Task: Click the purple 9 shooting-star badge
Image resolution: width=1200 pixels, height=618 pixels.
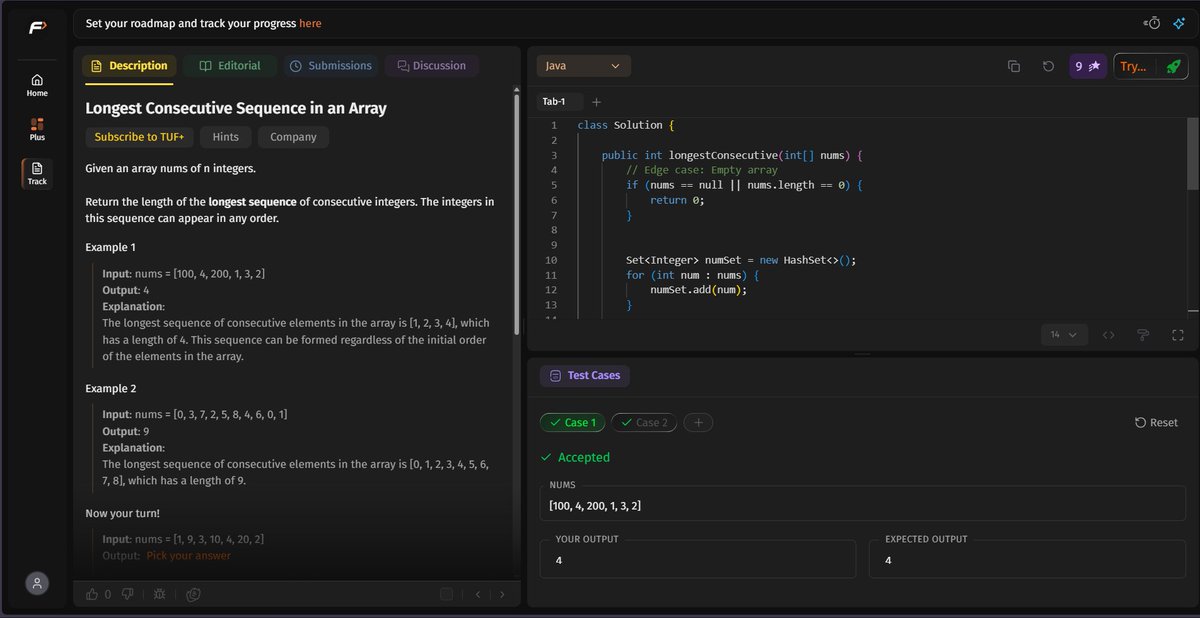Action: click(1087, 66)
